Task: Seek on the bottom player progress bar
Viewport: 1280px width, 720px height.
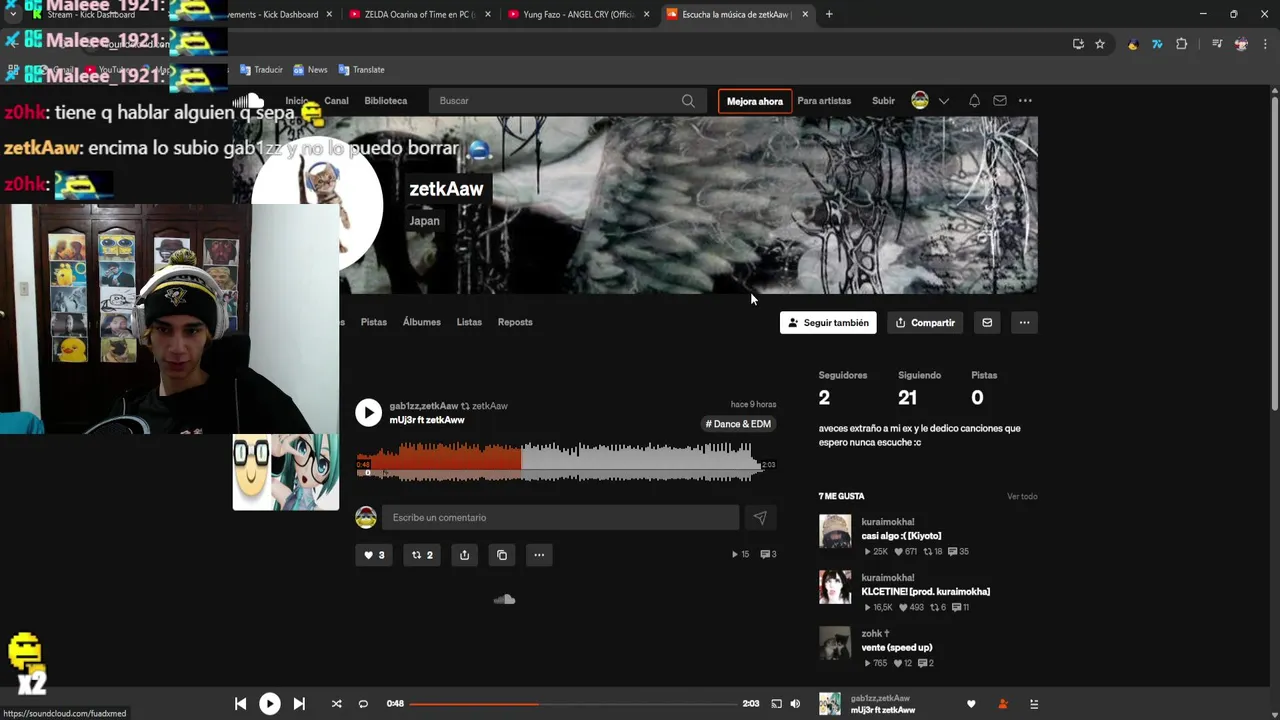Action: coord(573,704)
